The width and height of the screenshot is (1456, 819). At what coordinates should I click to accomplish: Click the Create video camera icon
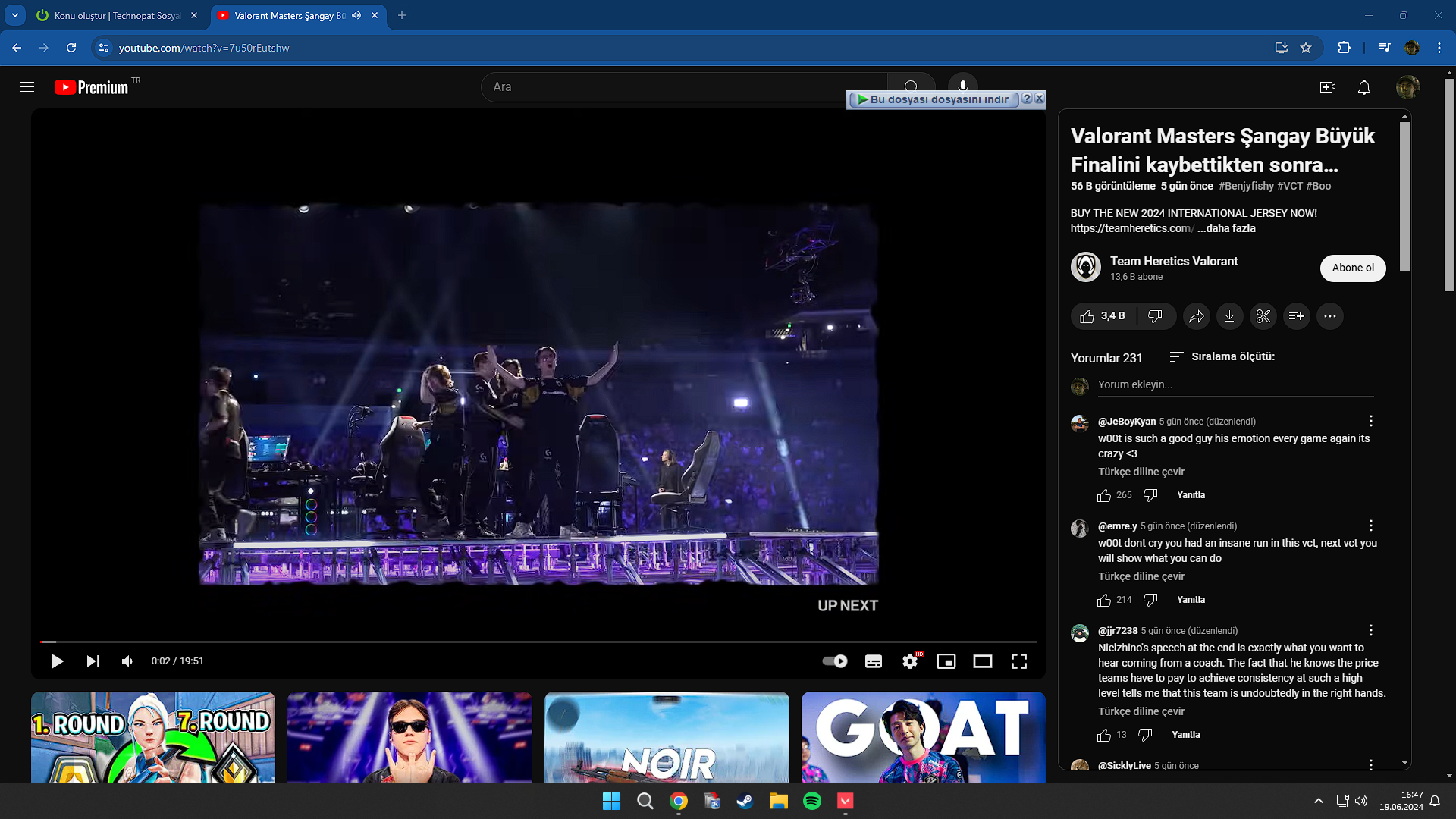(1327, 87)
